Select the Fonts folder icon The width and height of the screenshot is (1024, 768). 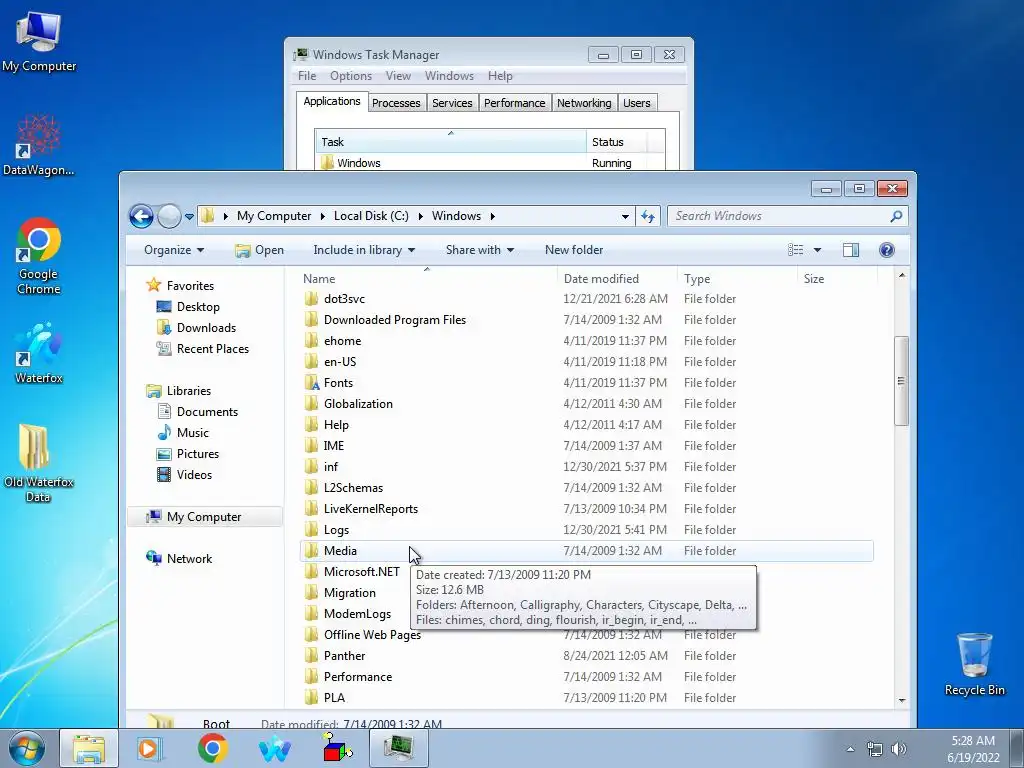click(312, 383)
